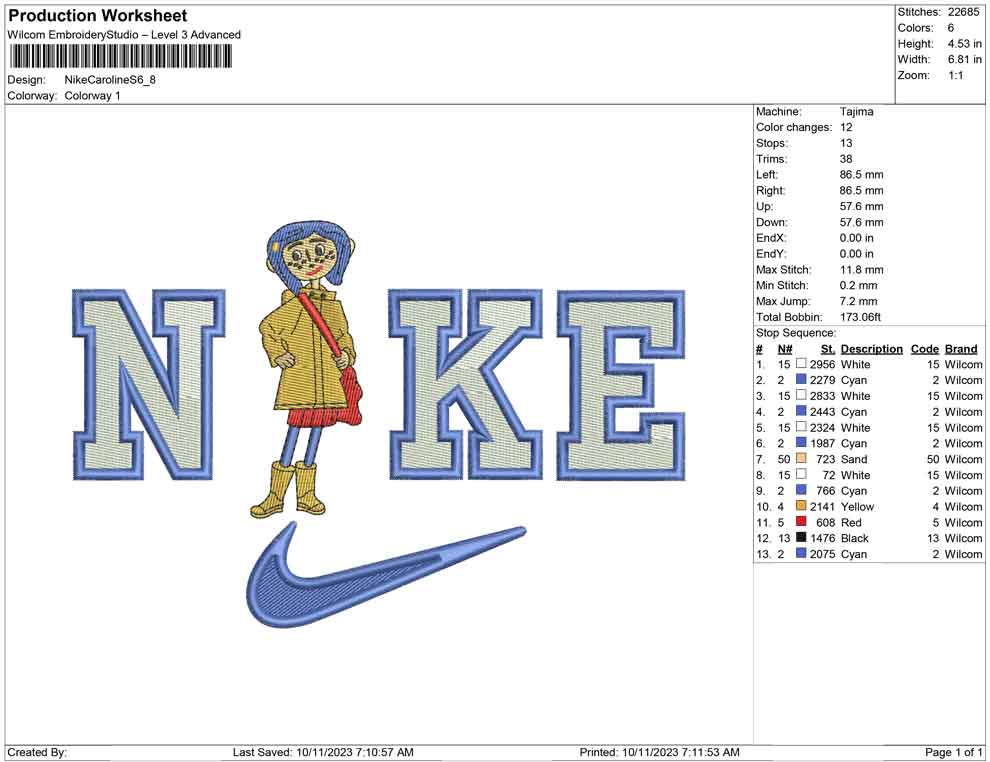Click the Code column header
The height and width of the screenshot is (762, 990).
pos(924,349)
